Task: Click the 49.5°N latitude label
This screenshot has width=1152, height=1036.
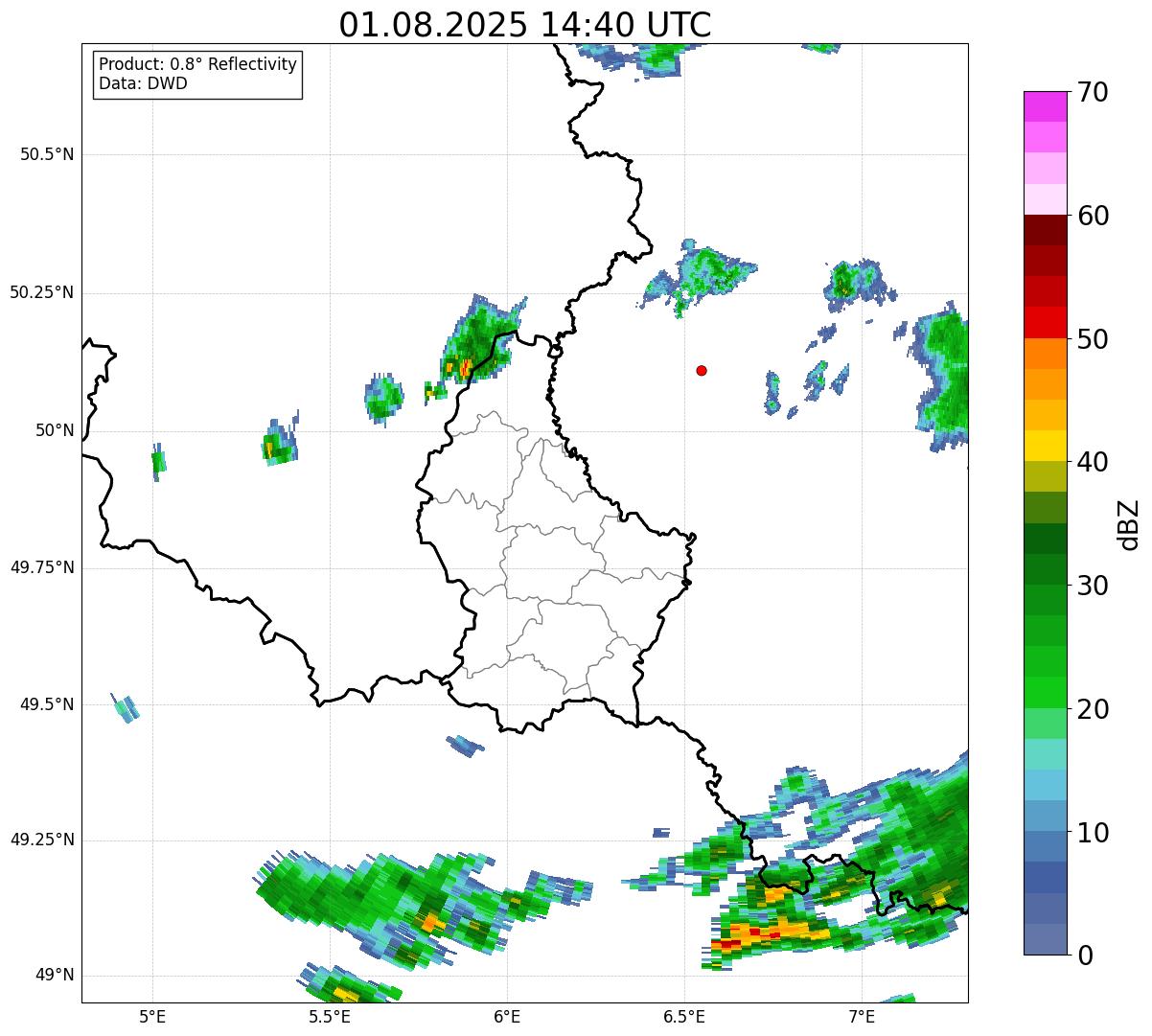Action: pyautogui.click(x=47, y=704)
